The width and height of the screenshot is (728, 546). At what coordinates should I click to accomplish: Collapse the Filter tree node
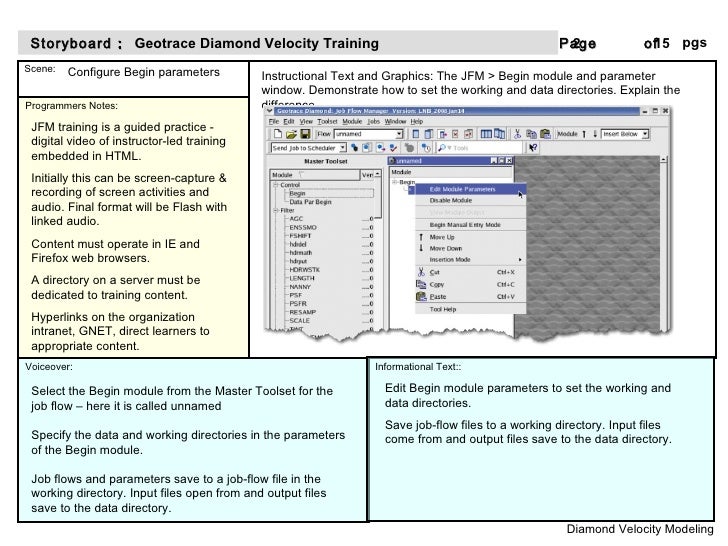click(x=275, y=210)
